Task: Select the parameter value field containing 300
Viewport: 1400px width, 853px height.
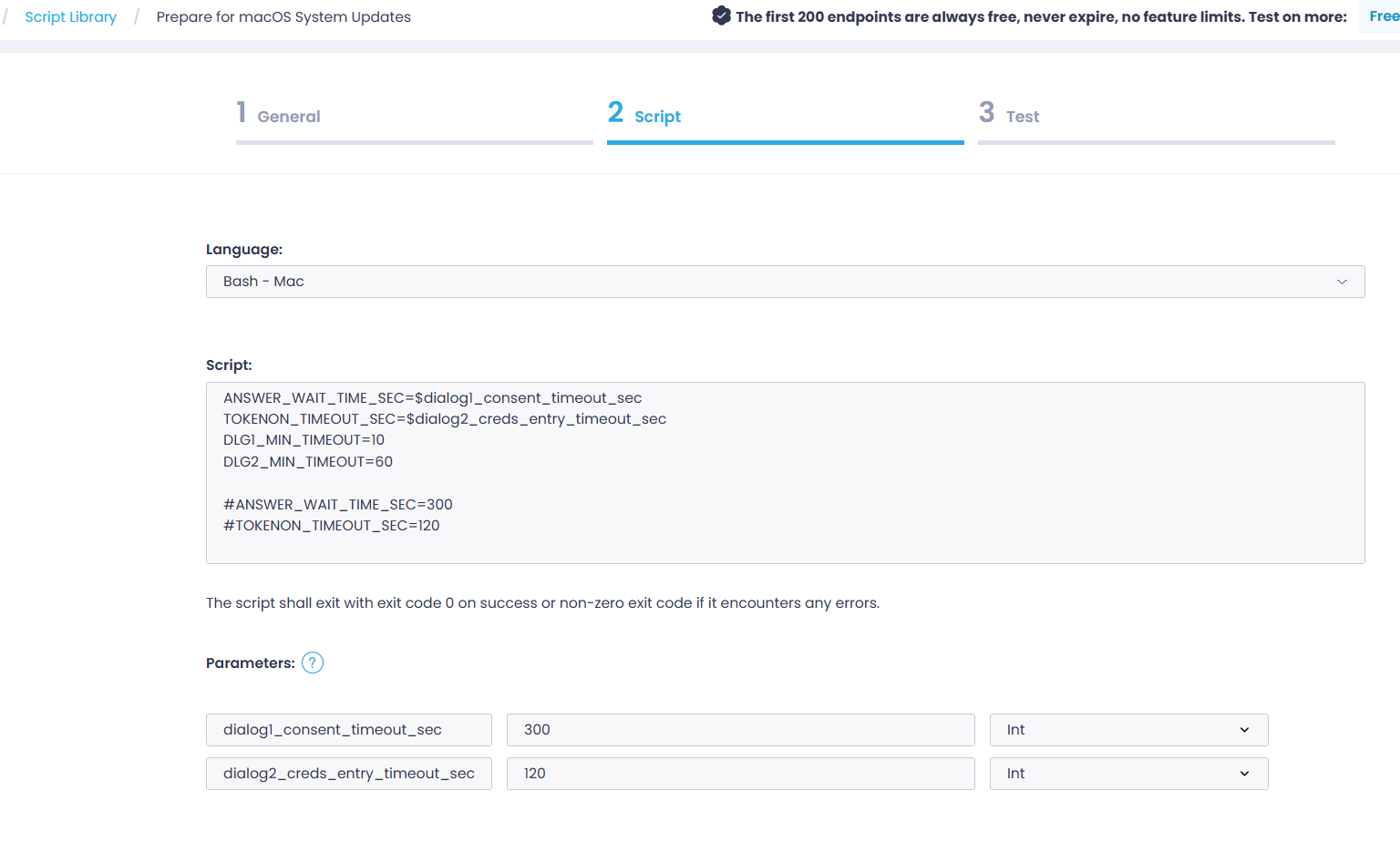Action: click(740, 729)
